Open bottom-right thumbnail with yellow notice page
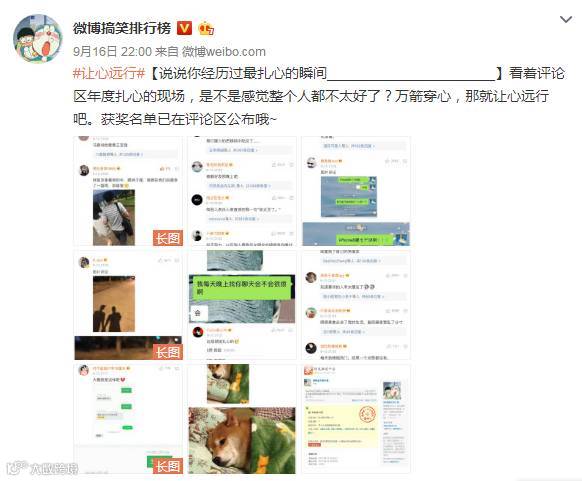Image resolution: width=582 pixels, height=481 pixels. pos(356,419)
